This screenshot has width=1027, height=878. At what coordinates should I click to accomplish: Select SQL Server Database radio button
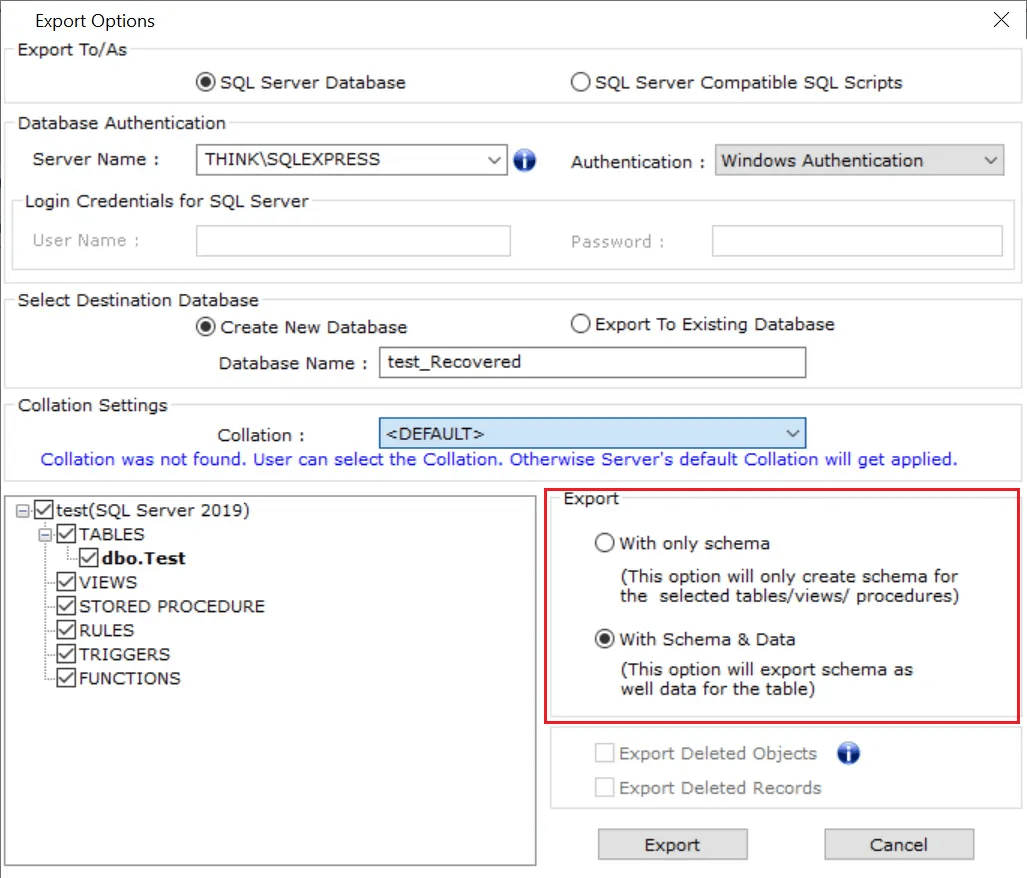click(206, 83)
